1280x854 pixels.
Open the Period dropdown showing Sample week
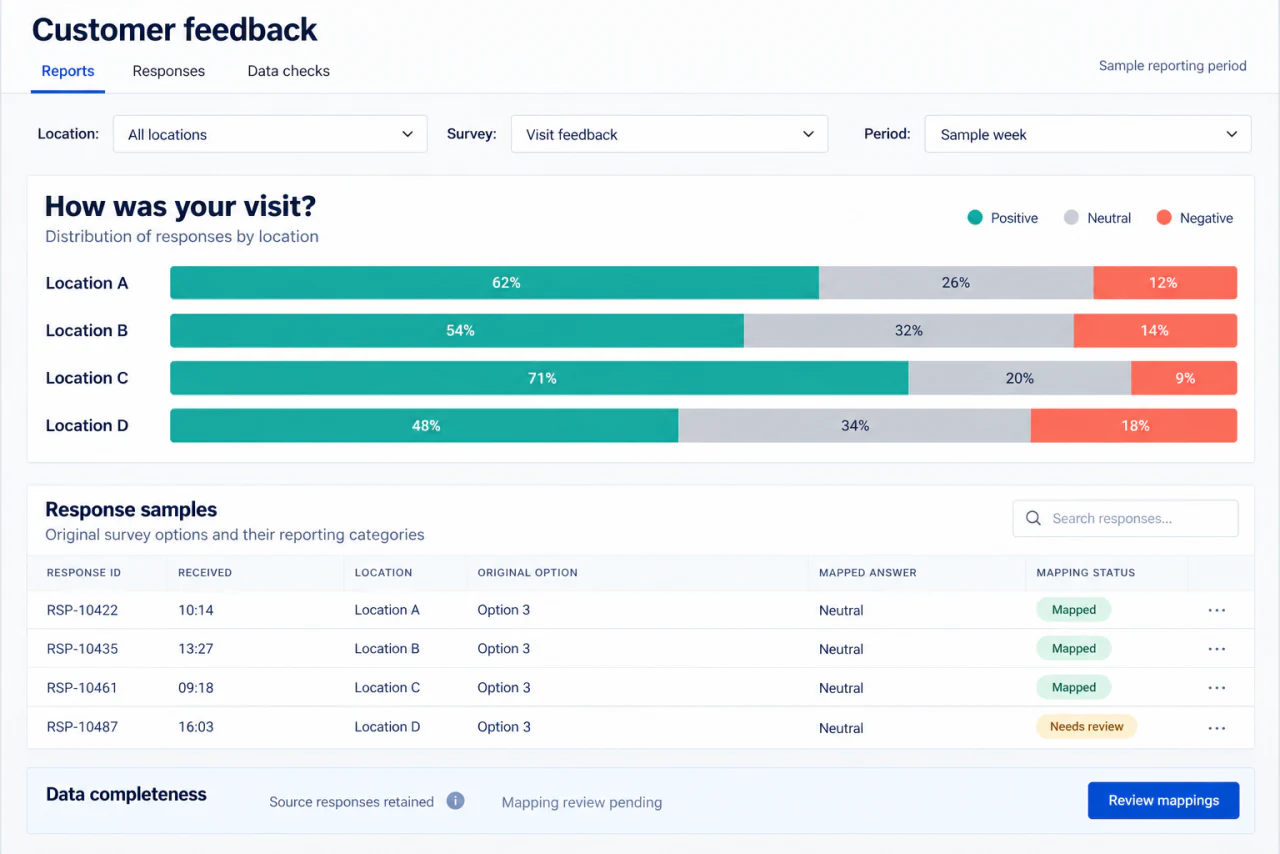pyautogui.click(x=1088, y=134)
